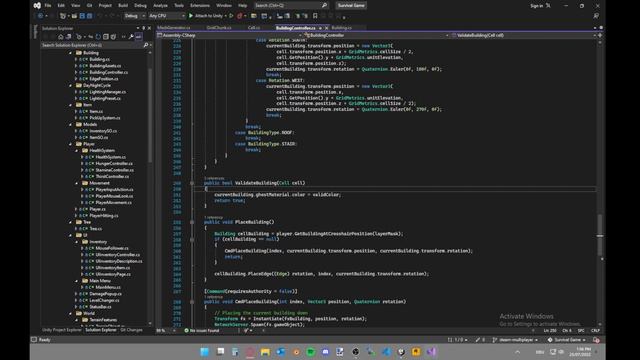Collapse the CmdPlaceBuilding method outlining box
This screenshot has height=360, width=640.
192,302
